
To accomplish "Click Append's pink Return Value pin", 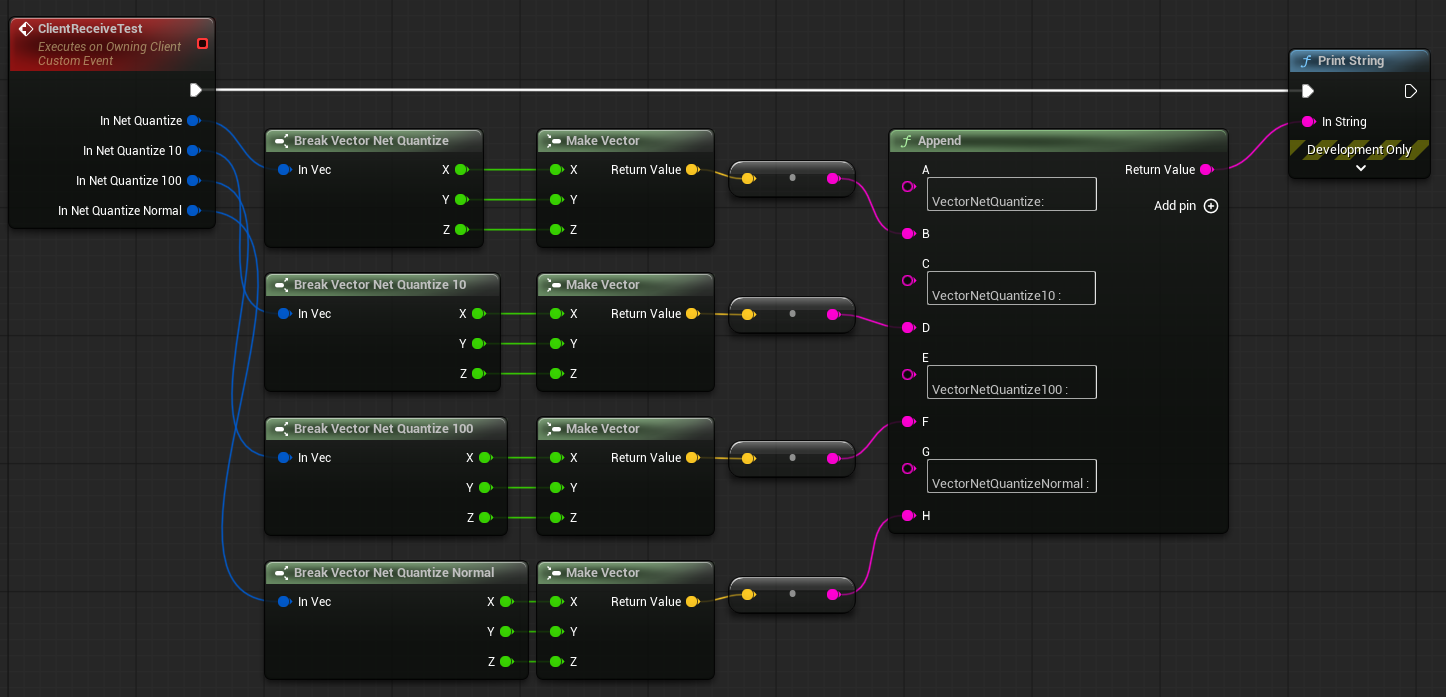I will click(1207, 170).
